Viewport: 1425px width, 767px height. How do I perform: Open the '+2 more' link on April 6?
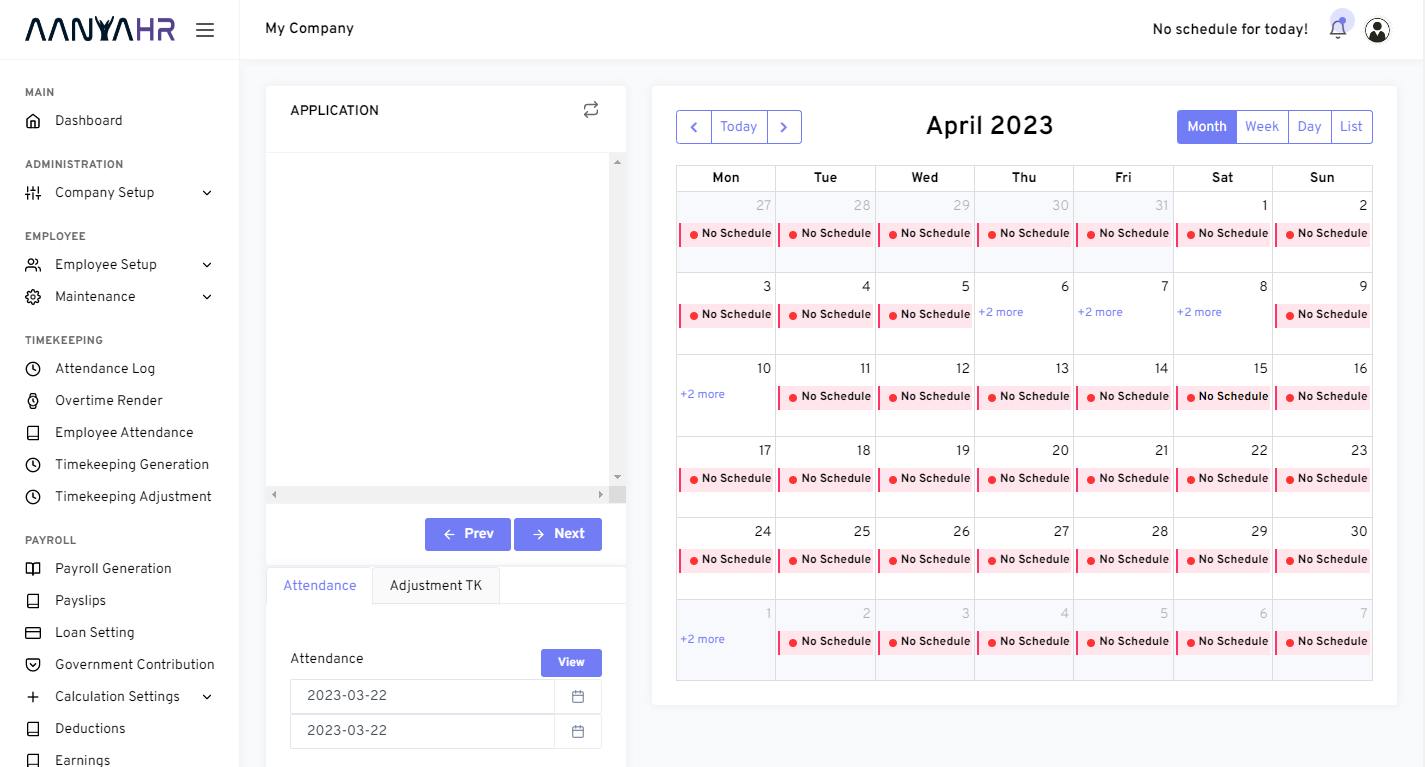click(x=1000, y=312)
